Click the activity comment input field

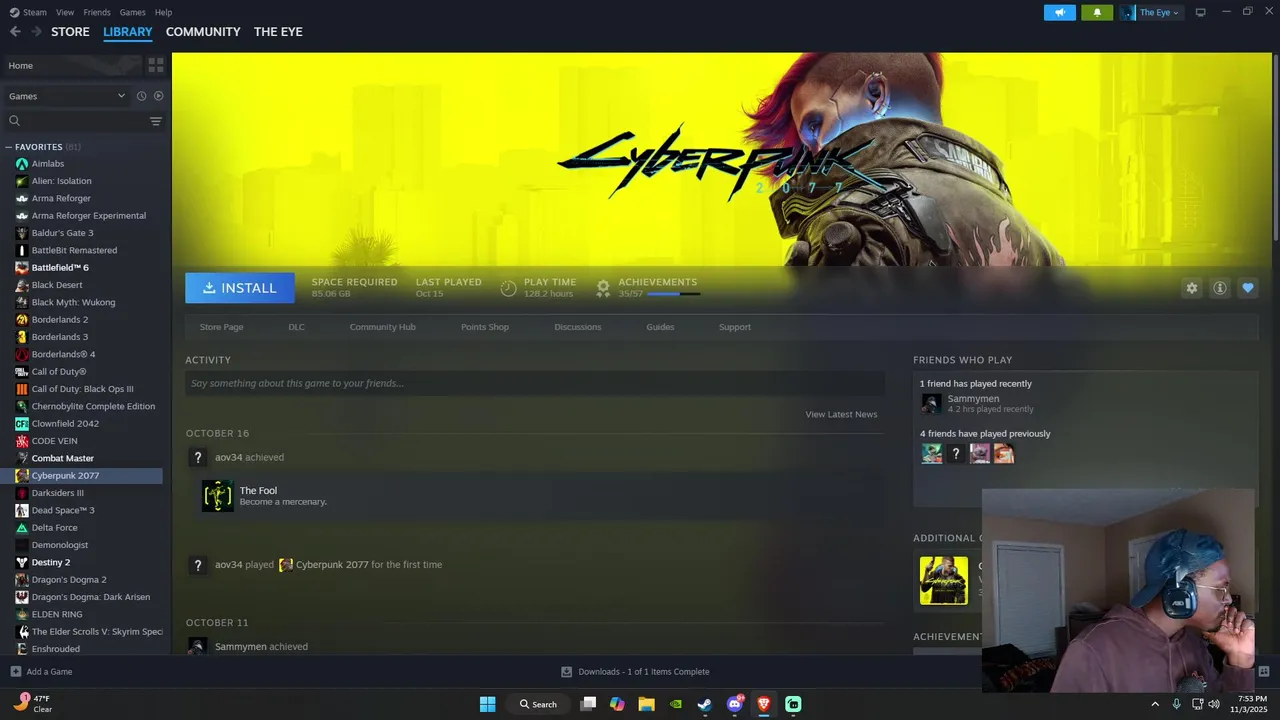pos(535,383)
